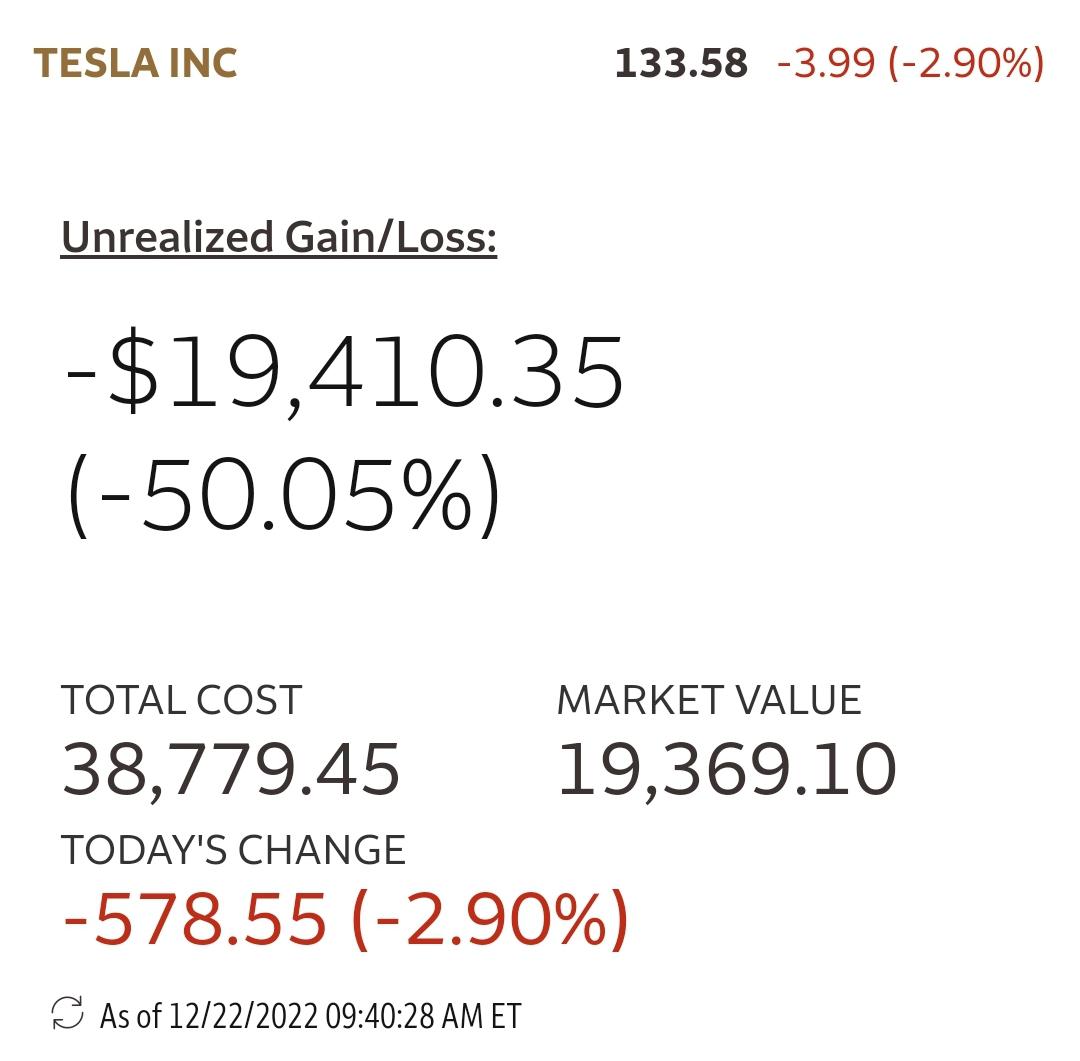Open the Unrealized Gain/Loss link
Screen dimensions: 1080x1061
click(279, 238)
